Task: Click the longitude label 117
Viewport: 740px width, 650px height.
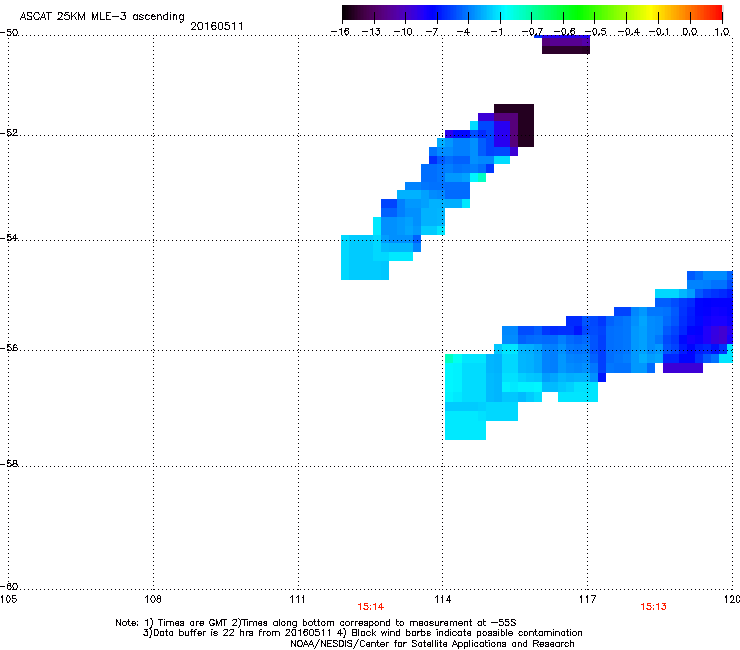Action: coord(588,599)
